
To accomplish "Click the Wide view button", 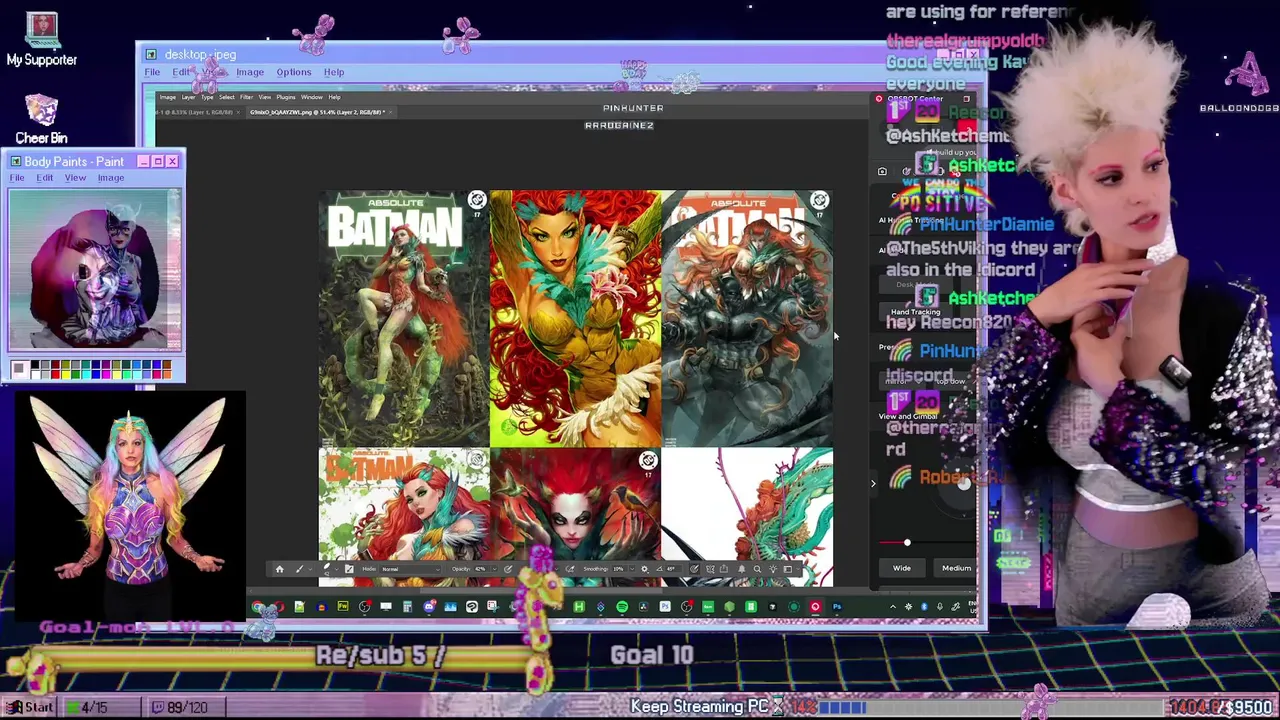I will (x=901, y=568).
